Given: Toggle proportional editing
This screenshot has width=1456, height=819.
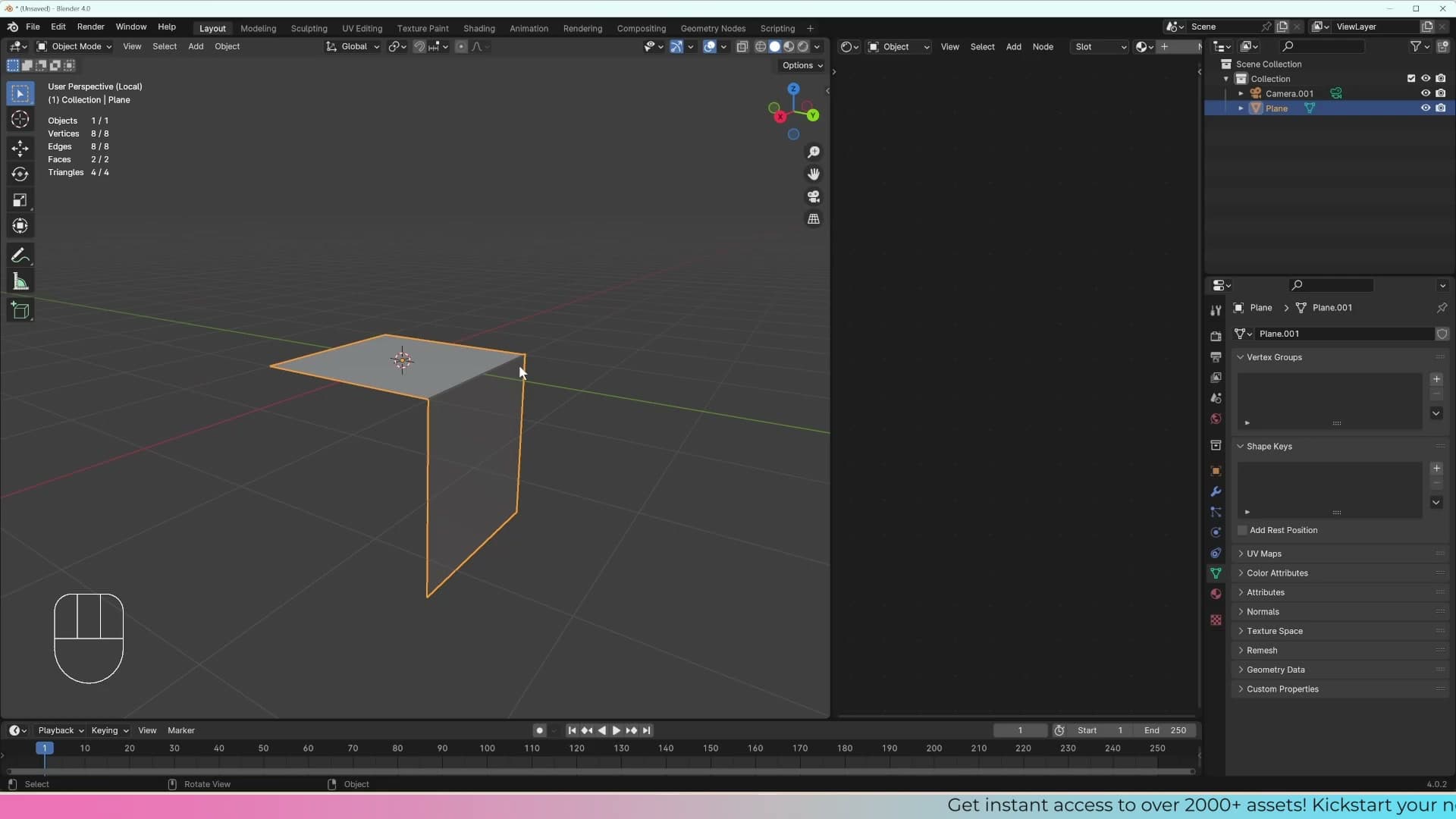Looking at the screenshot, I should (461, 46).
